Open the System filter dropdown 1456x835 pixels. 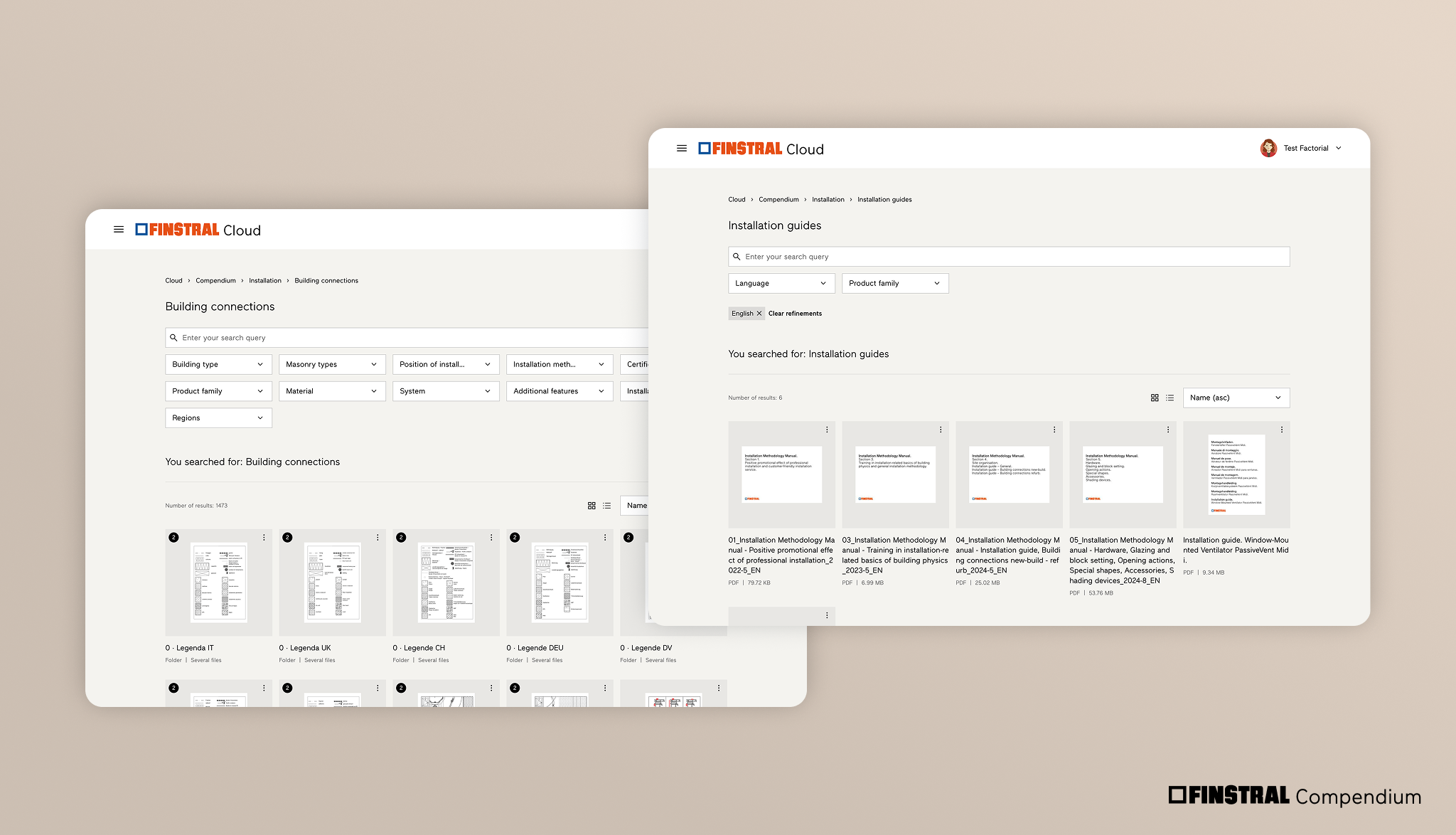tap(446, 391)
